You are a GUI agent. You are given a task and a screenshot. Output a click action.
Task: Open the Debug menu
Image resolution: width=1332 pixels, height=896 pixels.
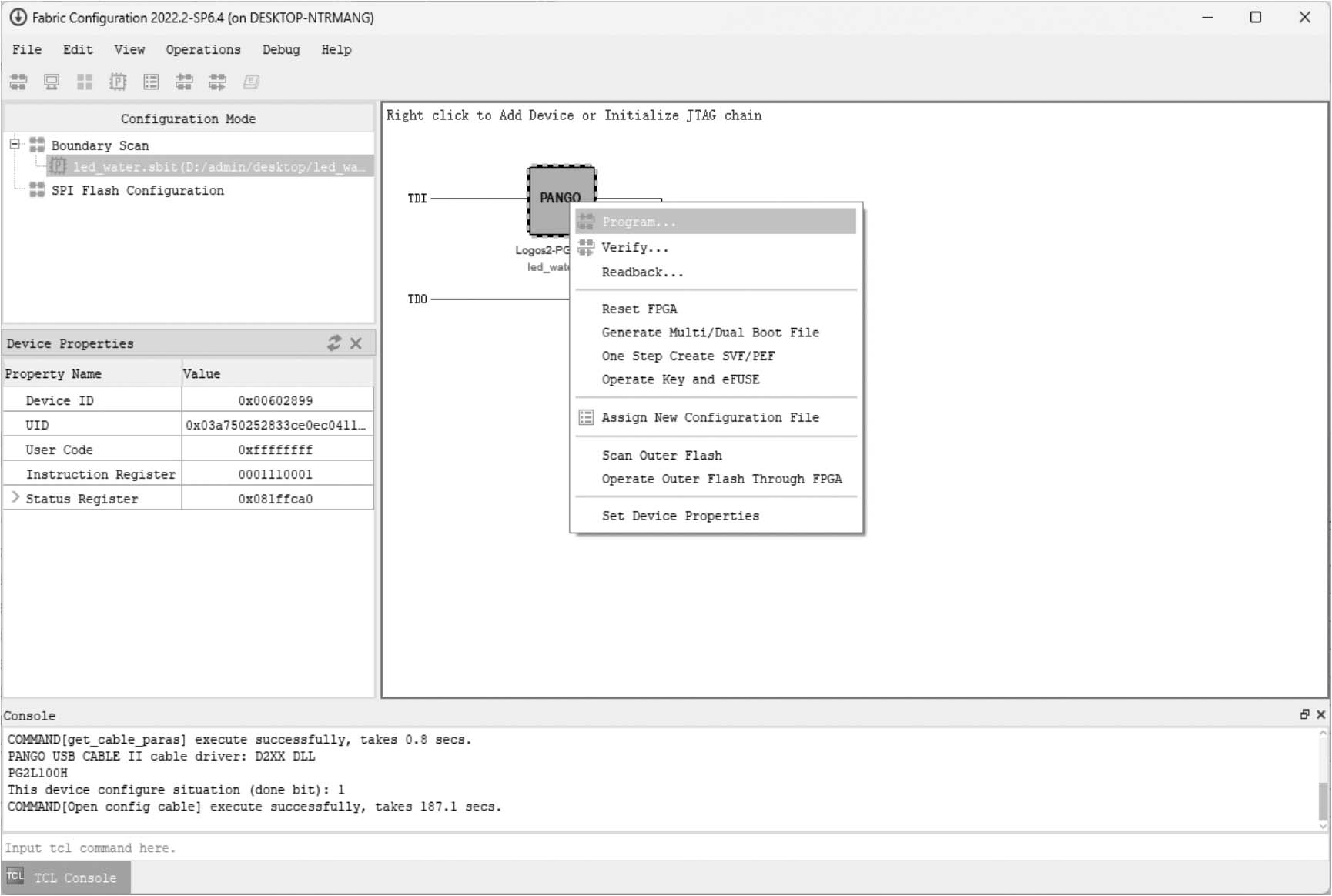click(281, 49)
